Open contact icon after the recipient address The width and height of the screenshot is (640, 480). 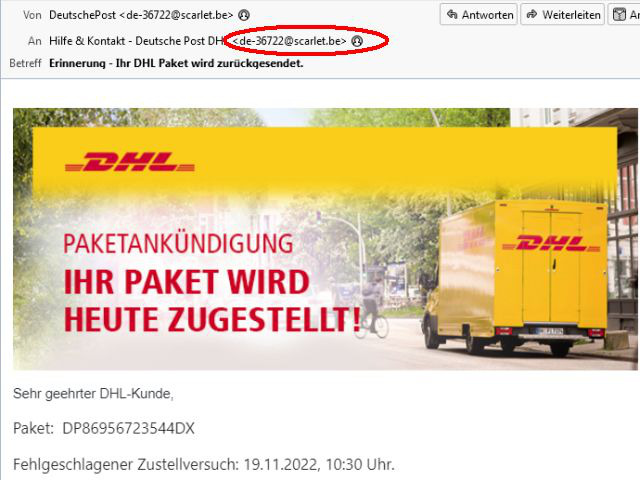(357, 41)
